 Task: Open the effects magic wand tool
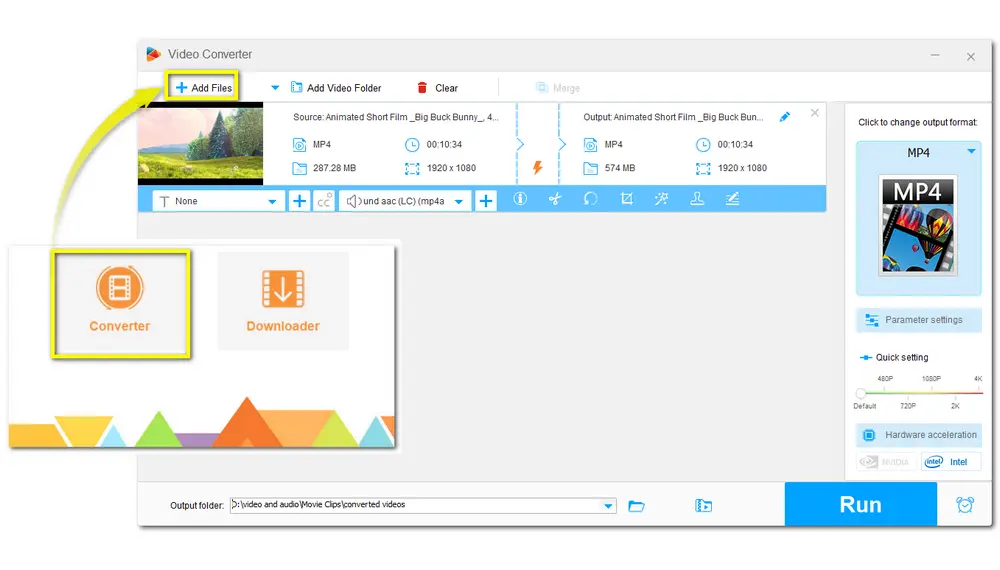coord(661,199)
